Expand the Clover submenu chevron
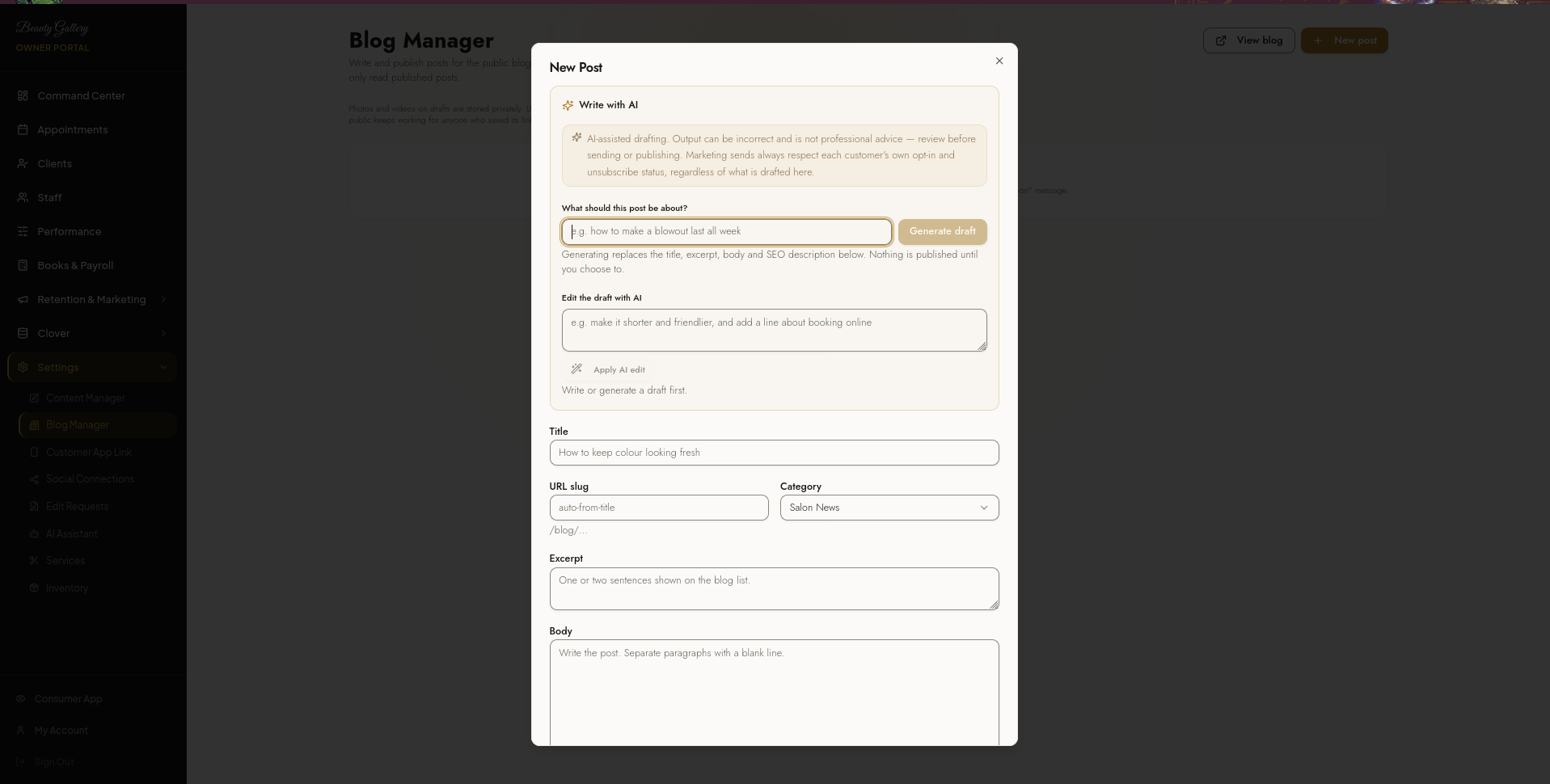 click(x=163, y=333)
